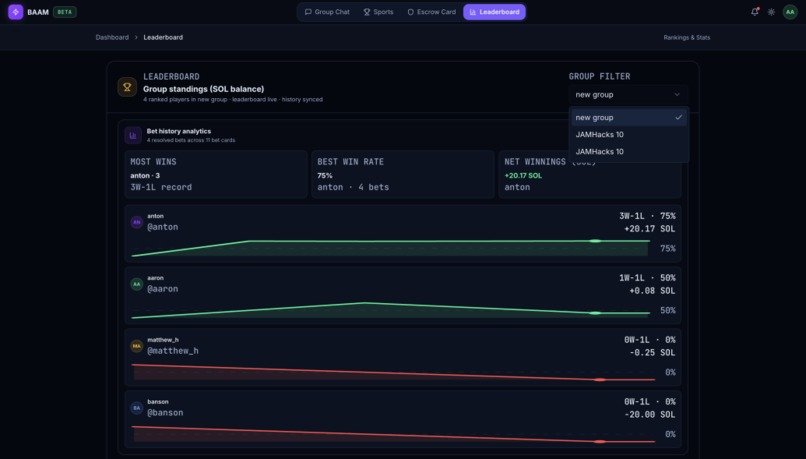This screenshot has width=806, height=459.
Task: Click the marker on aaron's trend line
Action: [595, 313]
